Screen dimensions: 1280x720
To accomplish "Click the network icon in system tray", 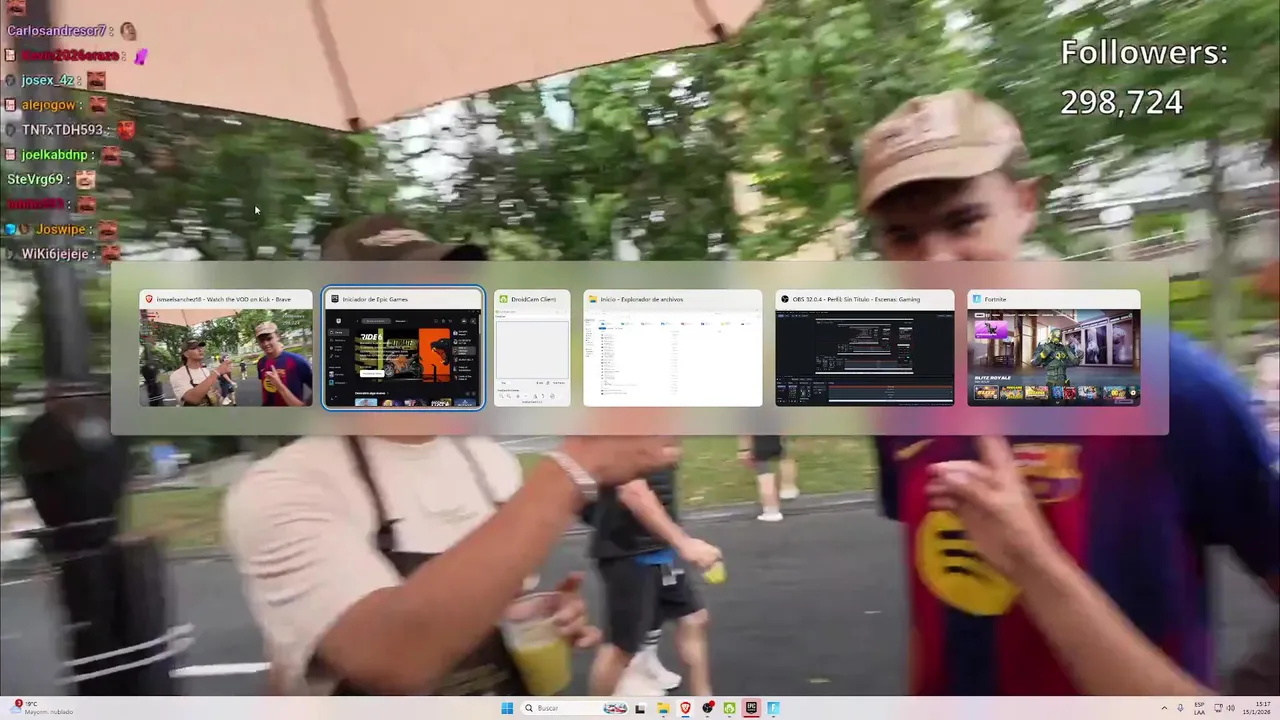I will click(1218, 708).
